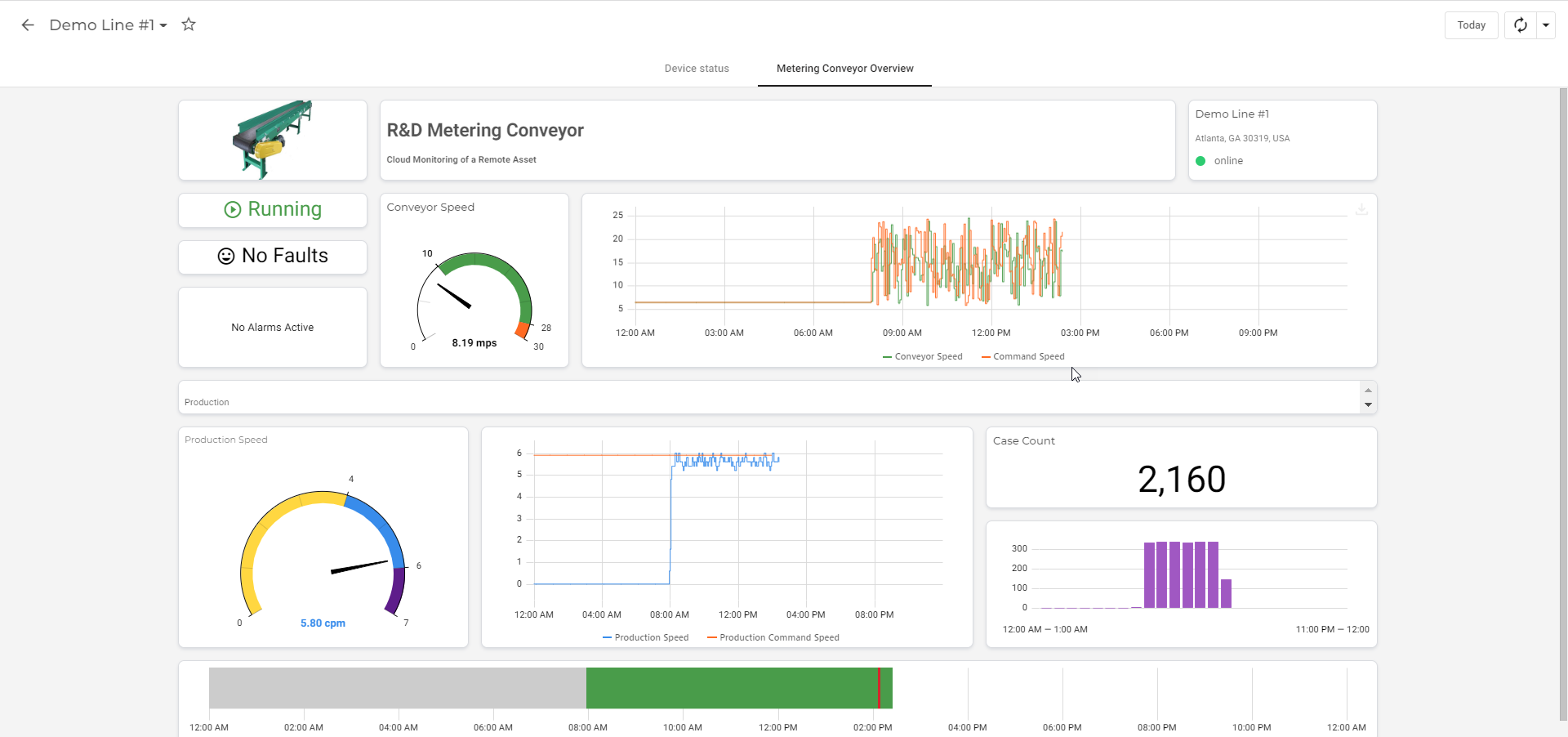Click the conveyor speed chart download icon

click(1361, 210)
